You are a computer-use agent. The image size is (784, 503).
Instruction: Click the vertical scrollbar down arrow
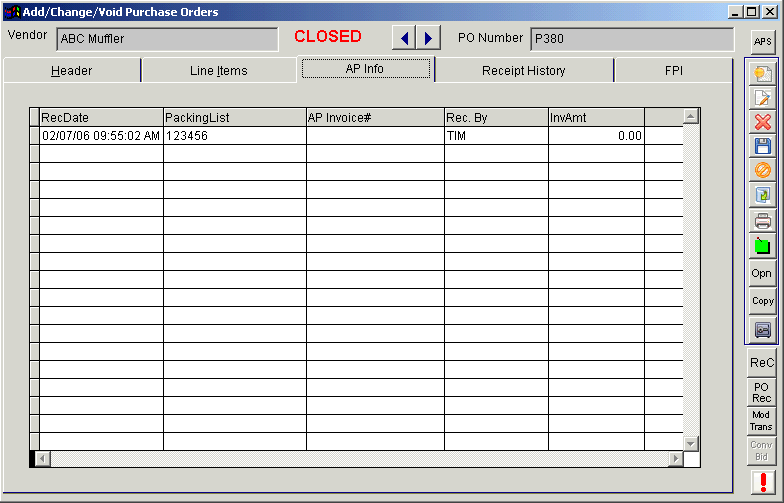(x=690, y=442)
